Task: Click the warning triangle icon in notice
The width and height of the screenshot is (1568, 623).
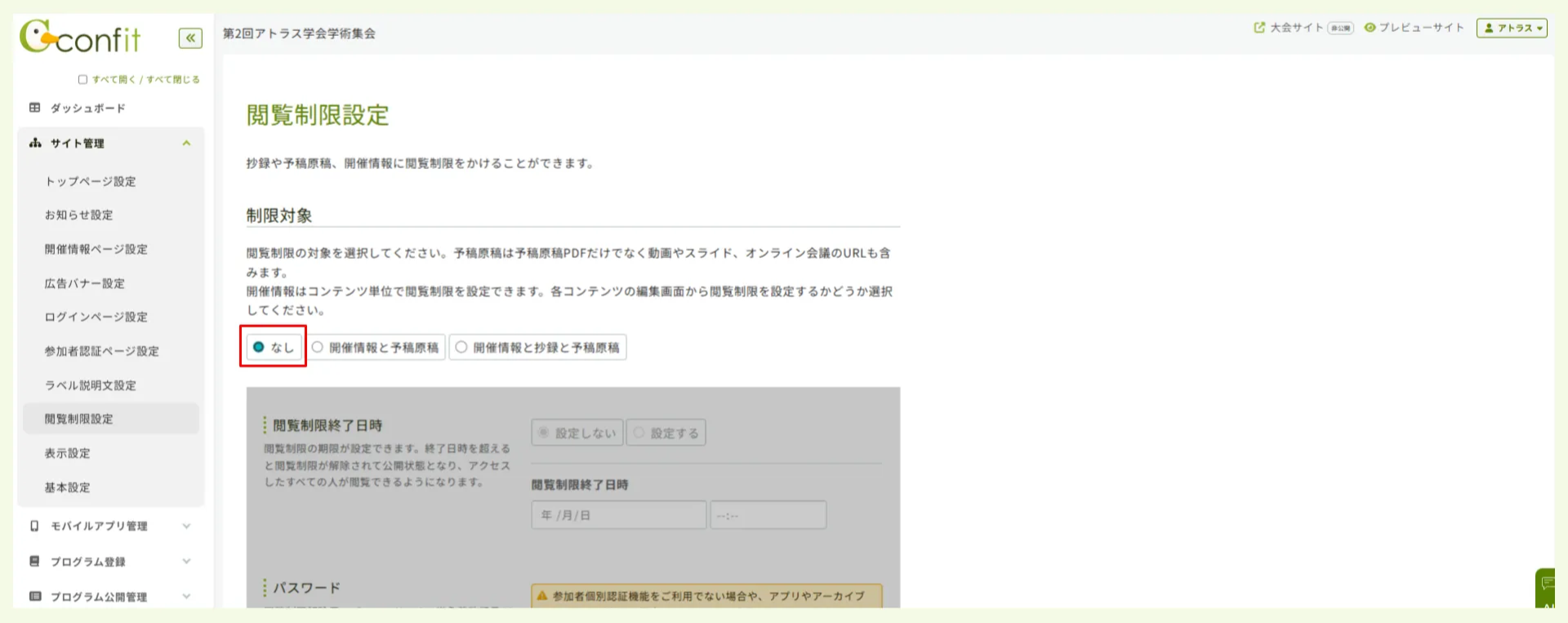Action: 541,596
